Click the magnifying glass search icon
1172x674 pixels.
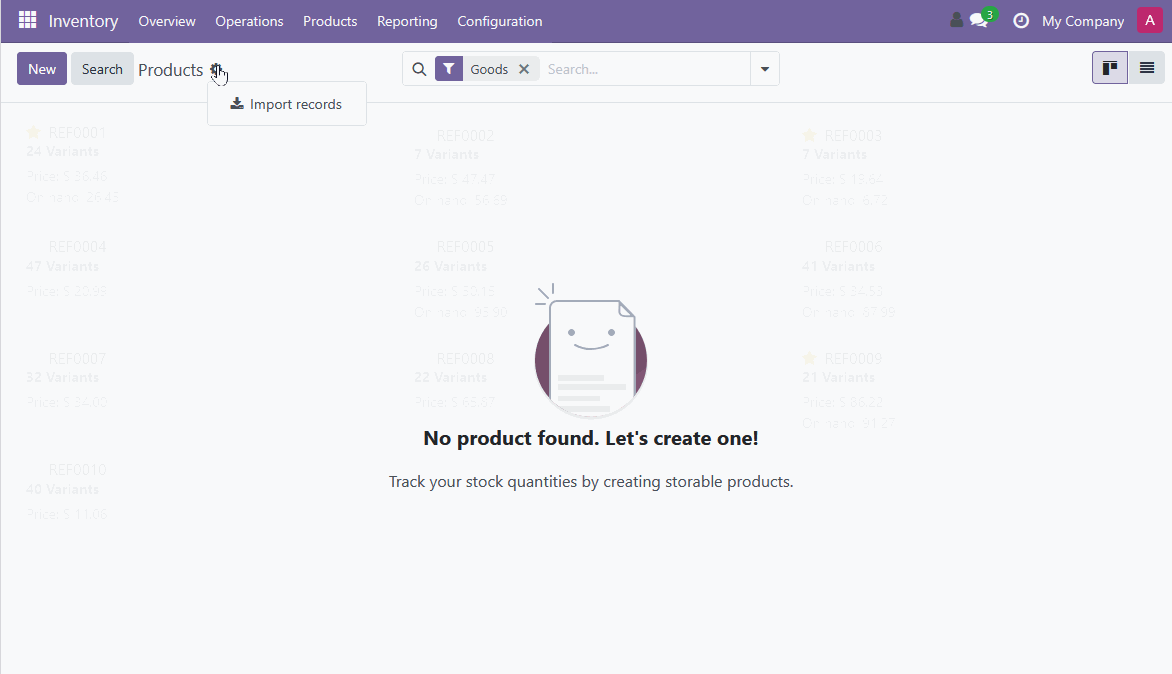click(419, 69)
